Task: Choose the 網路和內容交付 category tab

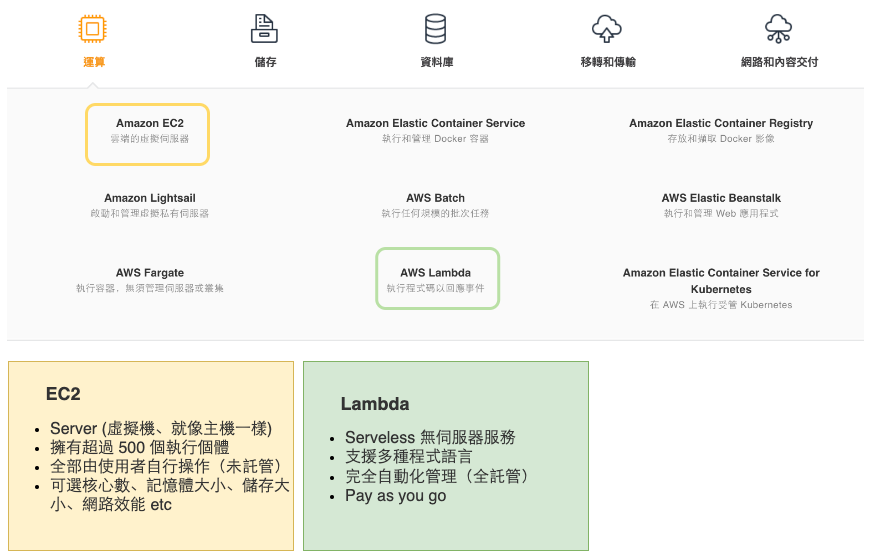Action: coord(779,62)
